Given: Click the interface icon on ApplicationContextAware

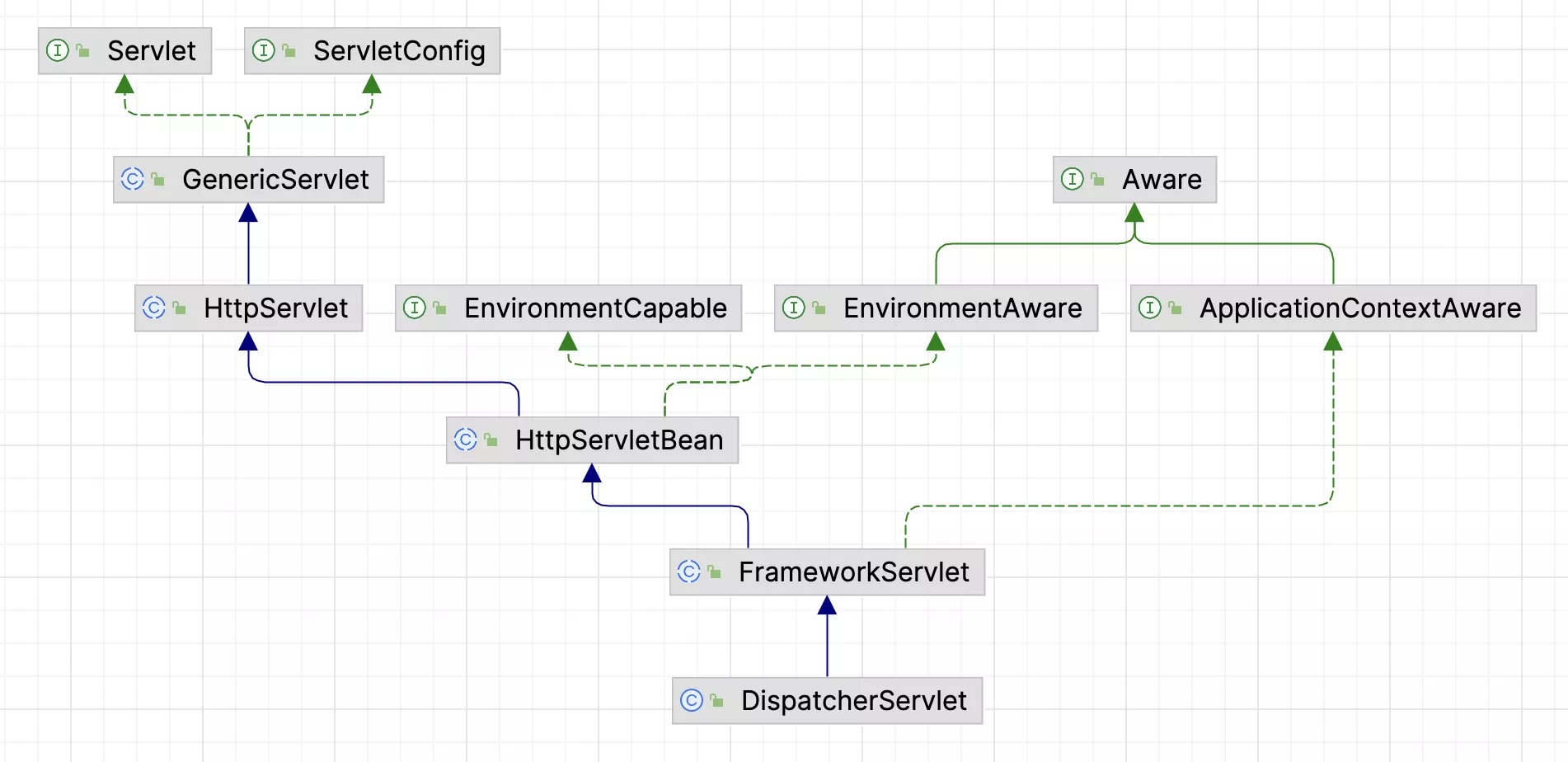Looking at the screenshot, I should pyautogui.click(x=1150, y=308).
